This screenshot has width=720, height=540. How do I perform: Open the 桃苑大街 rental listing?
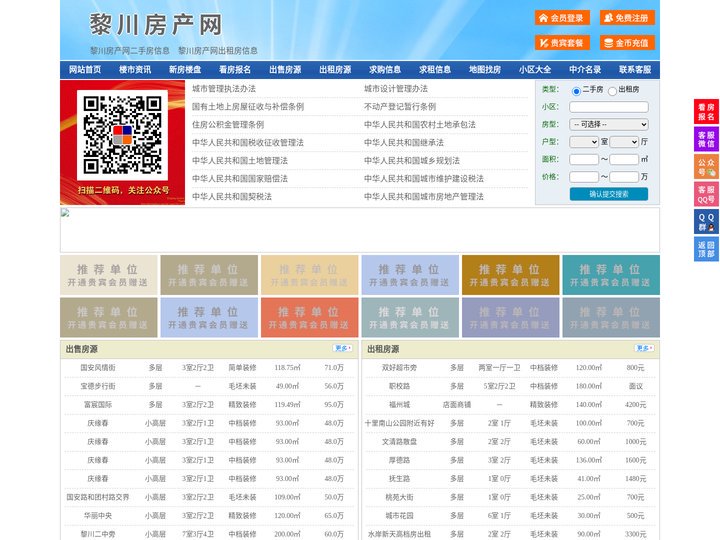coord(399,497)
